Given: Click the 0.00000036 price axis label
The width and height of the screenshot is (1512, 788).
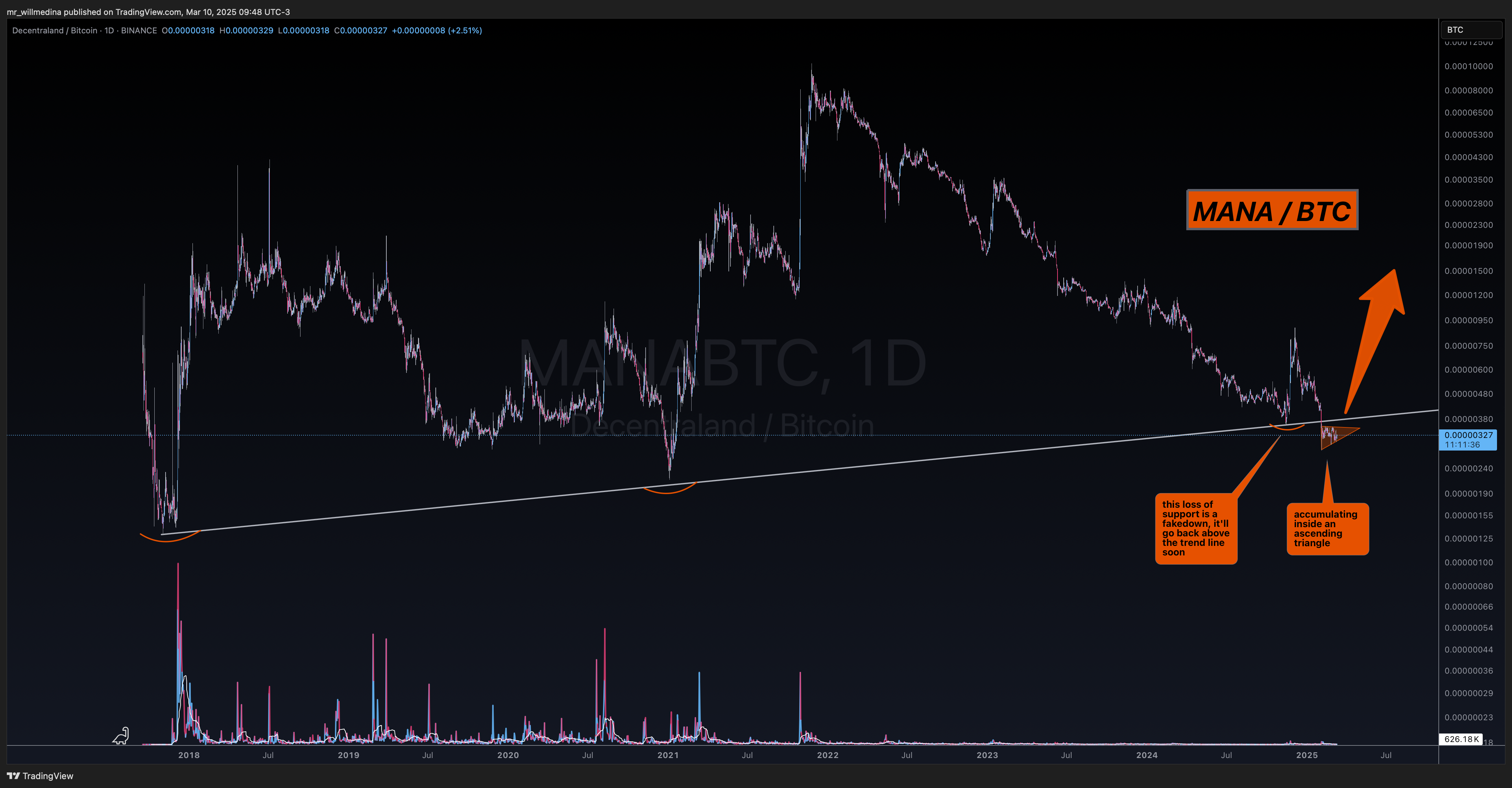Looking at the screenshot, I should (1469, 671).
